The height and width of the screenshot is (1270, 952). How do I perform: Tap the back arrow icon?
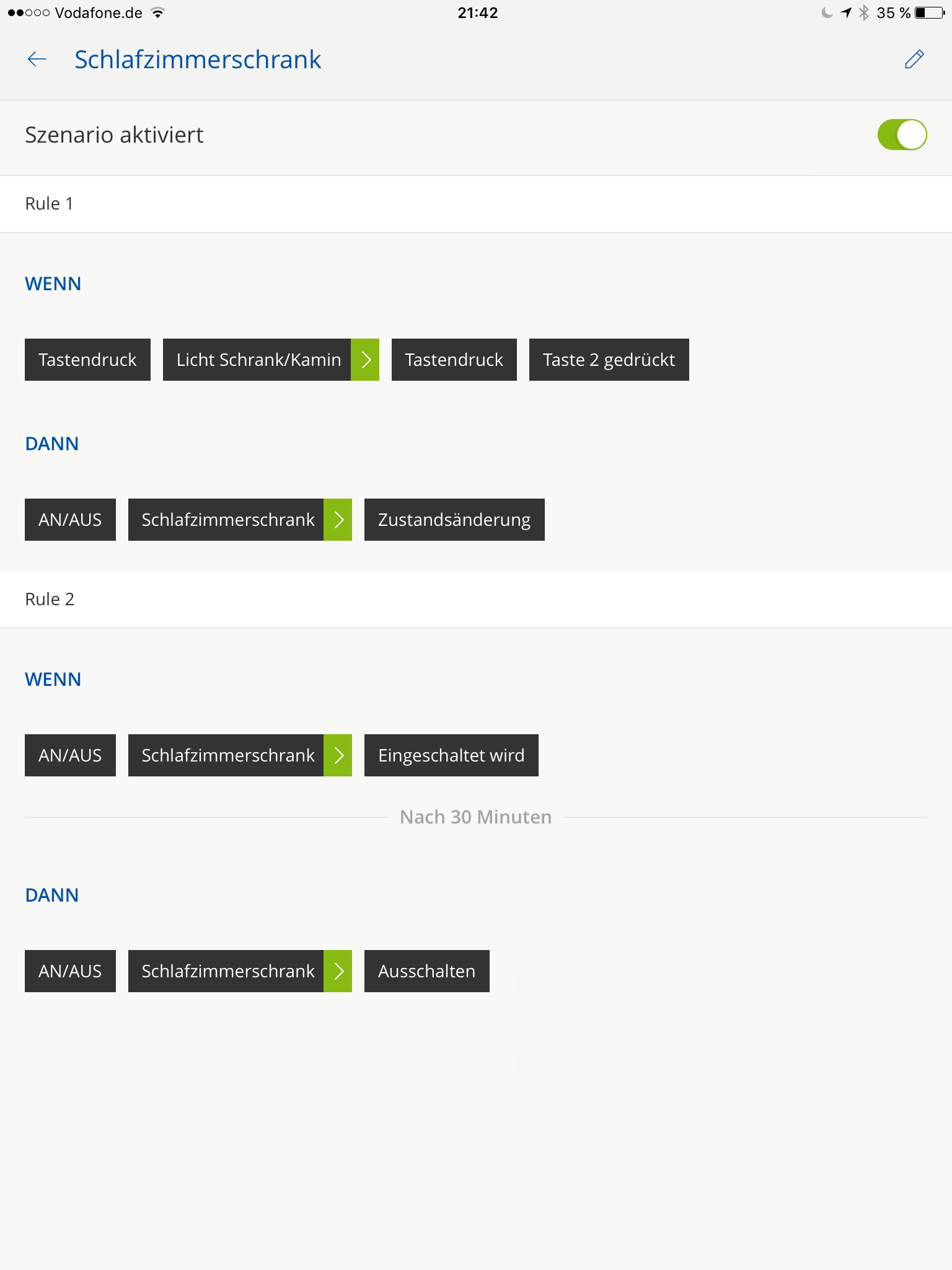(x=37, y=60)
